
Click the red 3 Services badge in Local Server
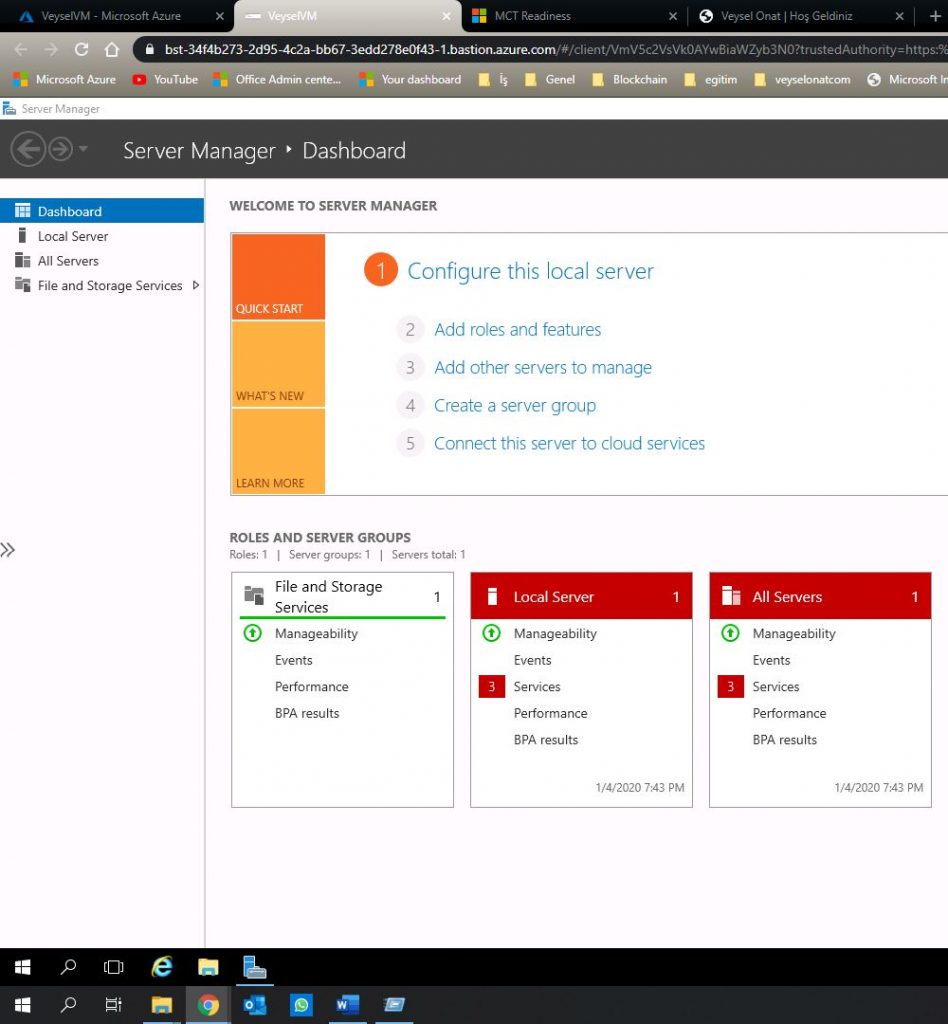coord(492,686)
